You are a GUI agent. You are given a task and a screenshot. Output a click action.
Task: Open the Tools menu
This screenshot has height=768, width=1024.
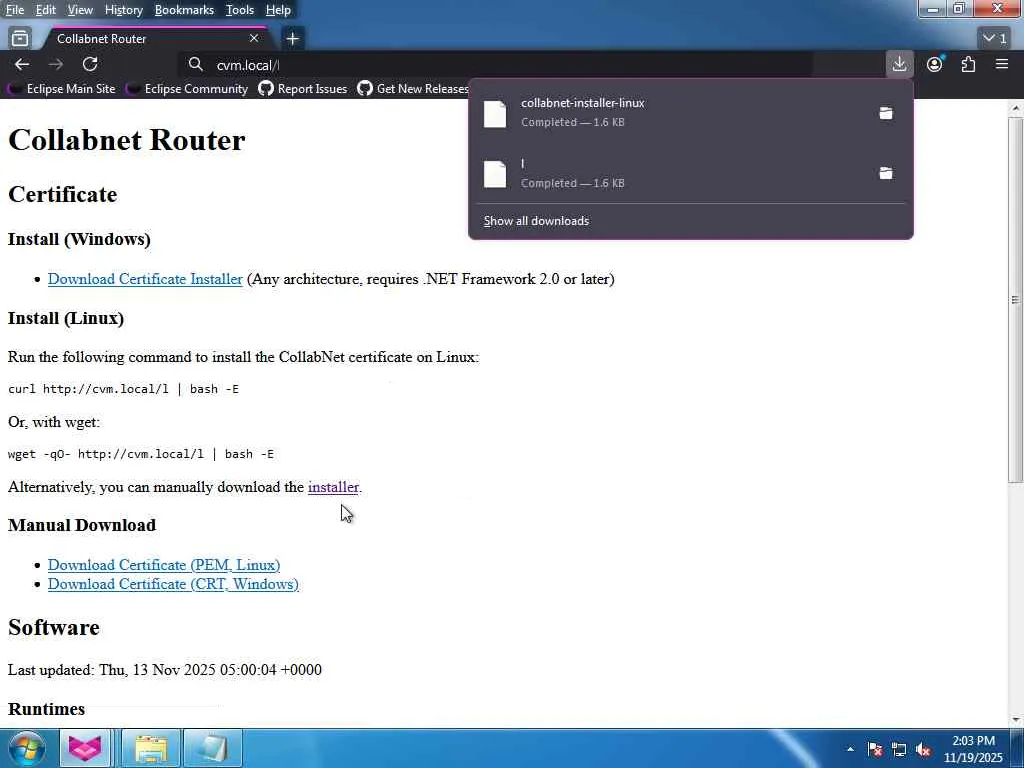coord(240,10)
